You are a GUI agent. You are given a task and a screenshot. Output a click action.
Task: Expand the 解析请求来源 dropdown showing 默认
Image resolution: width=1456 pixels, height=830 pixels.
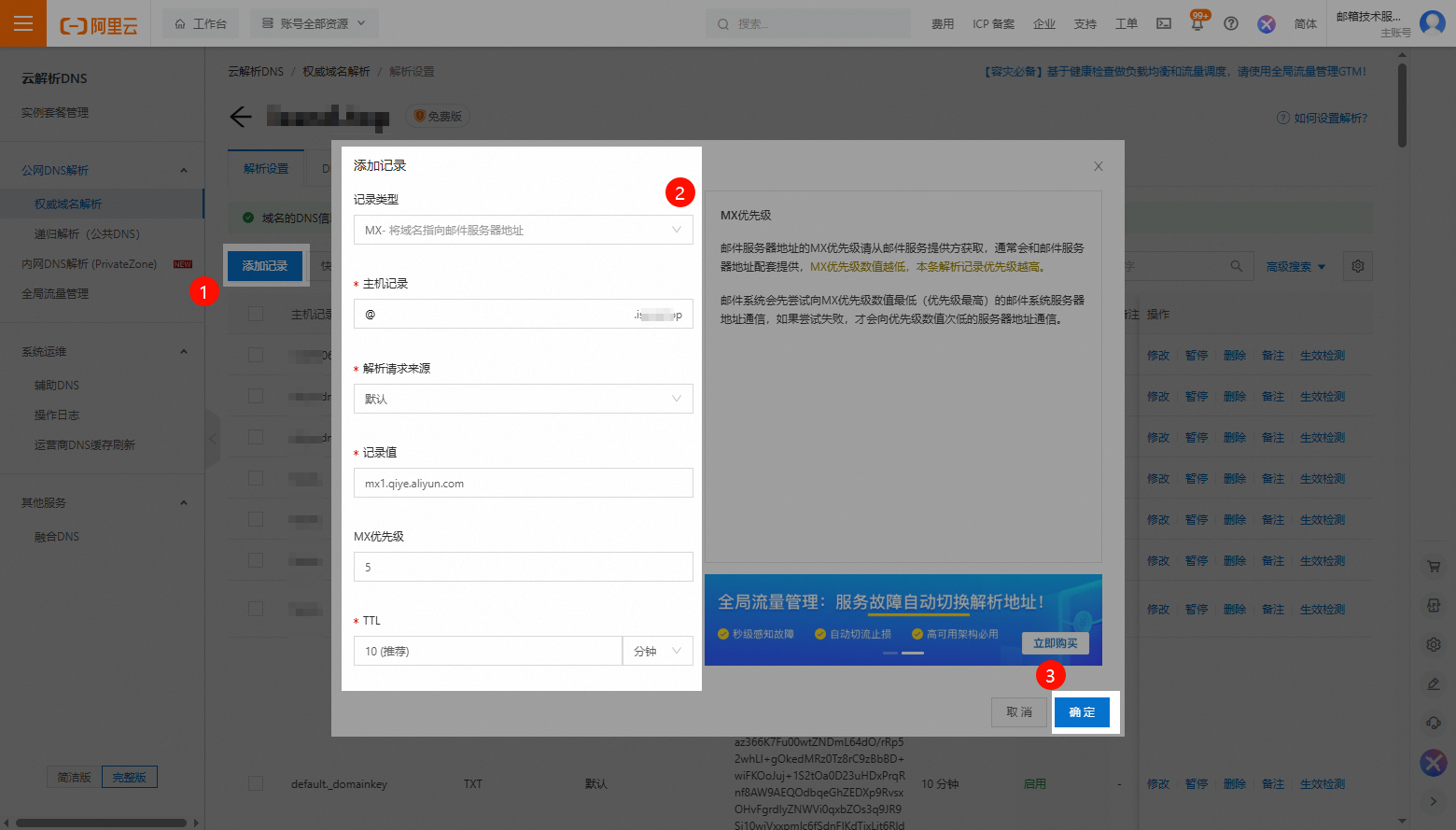[523, 399]
